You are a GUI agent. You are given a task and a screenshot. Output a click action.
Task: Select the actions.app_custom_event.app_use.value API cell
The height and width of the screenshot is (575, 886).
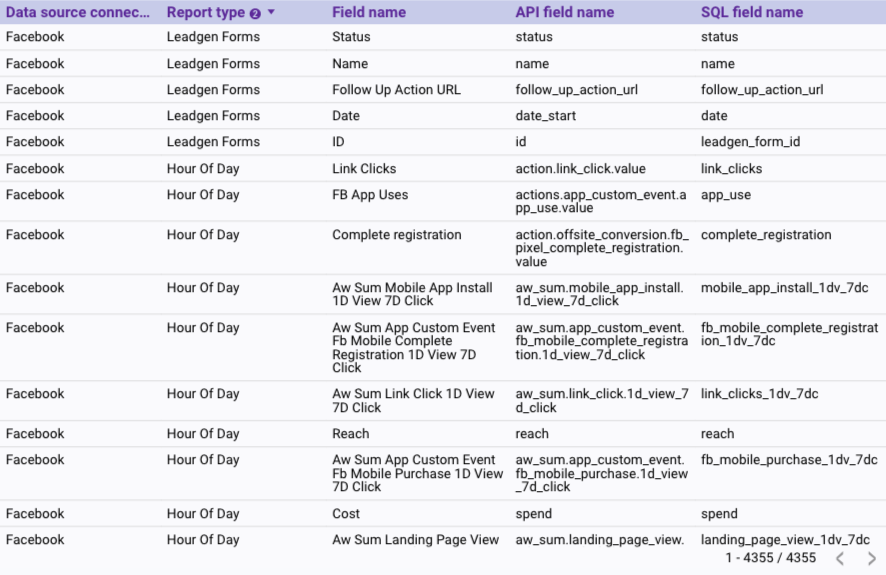[601, 201]
